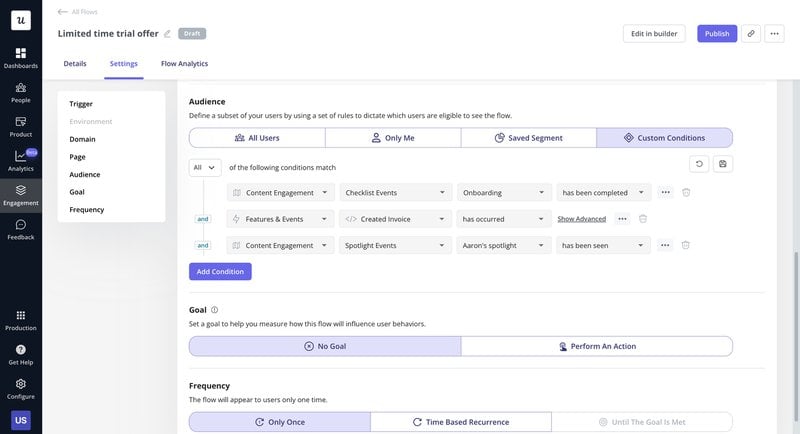Viewport: 800px width, 434px height.
Task: Select the Custom Conditions audience option
Action: [x=664, y=138]
